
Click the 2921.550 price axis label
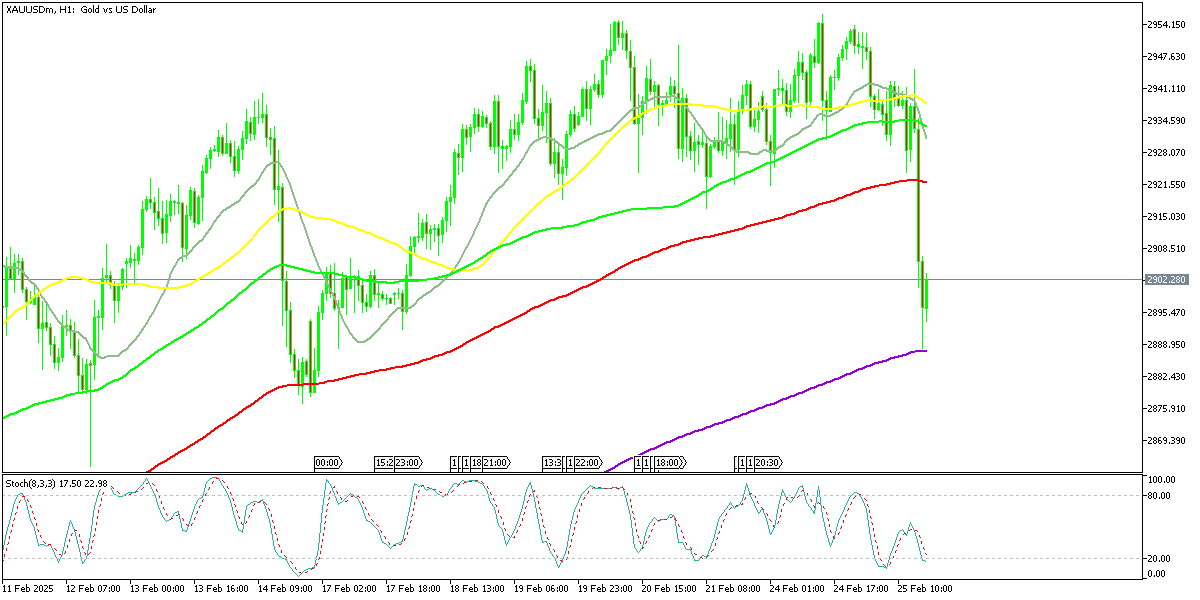tap(1165, 185)
